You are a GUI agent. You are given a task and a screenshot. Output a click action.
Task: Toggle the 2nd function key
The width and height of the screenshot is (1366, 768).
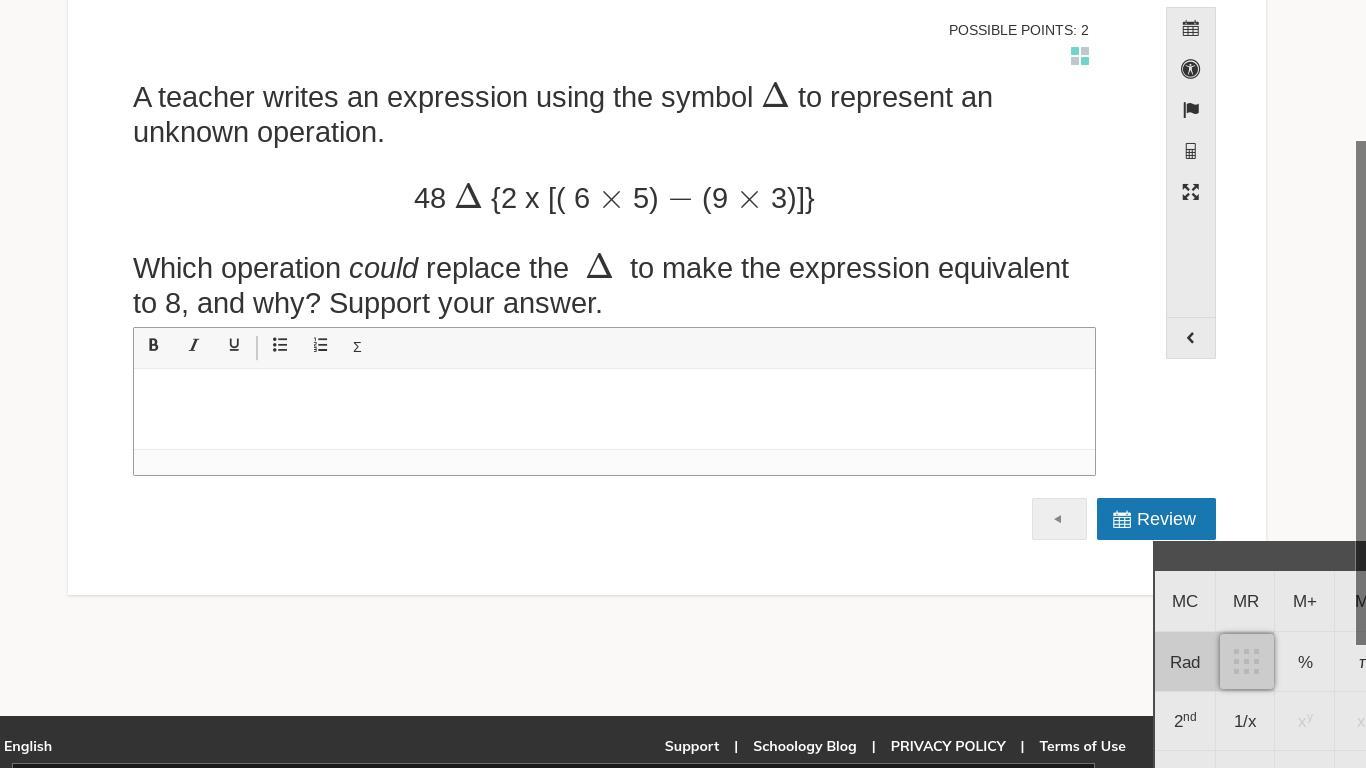coord(1185,721)
